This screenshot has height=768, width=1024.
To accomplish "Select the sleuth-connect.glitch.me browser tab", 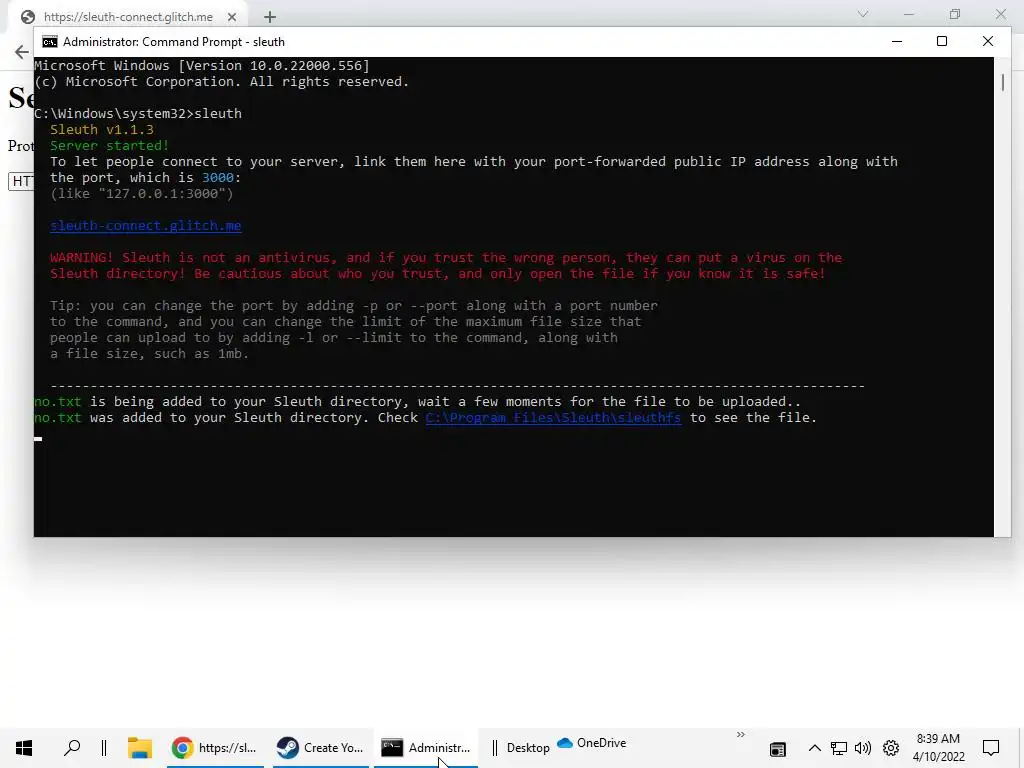I will pyautogui.click(x=129, y=17).
